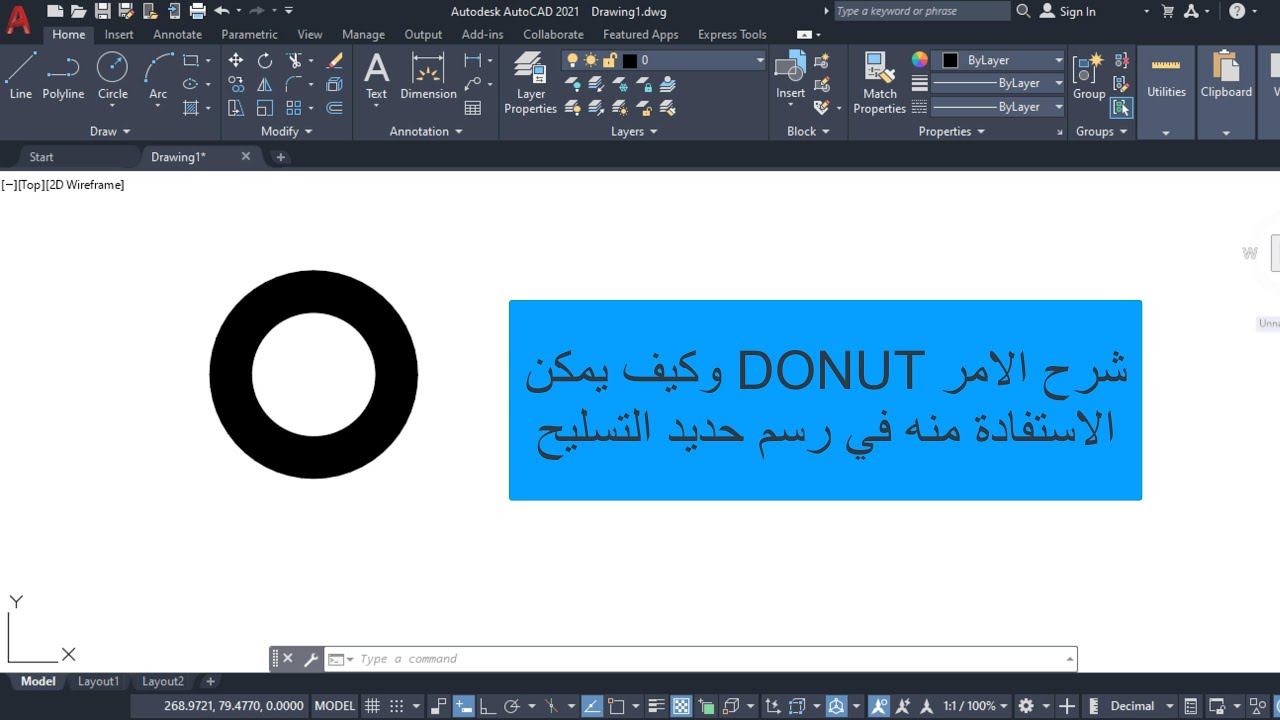
Task: Activate the Mirror tool
Action: point(265,84)
